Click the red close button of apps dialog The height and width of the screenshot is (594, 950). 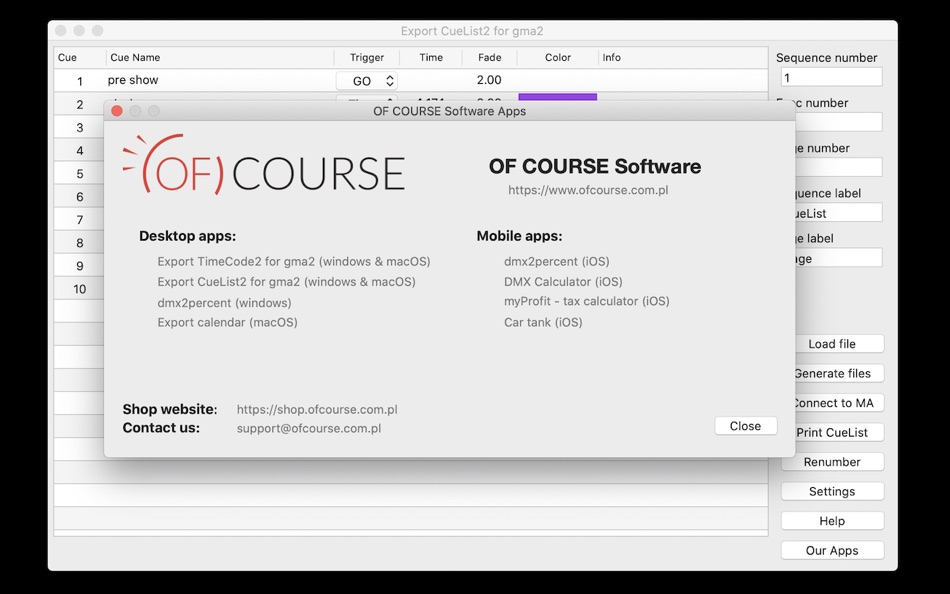pyautogui.click(x=117, y=111)
